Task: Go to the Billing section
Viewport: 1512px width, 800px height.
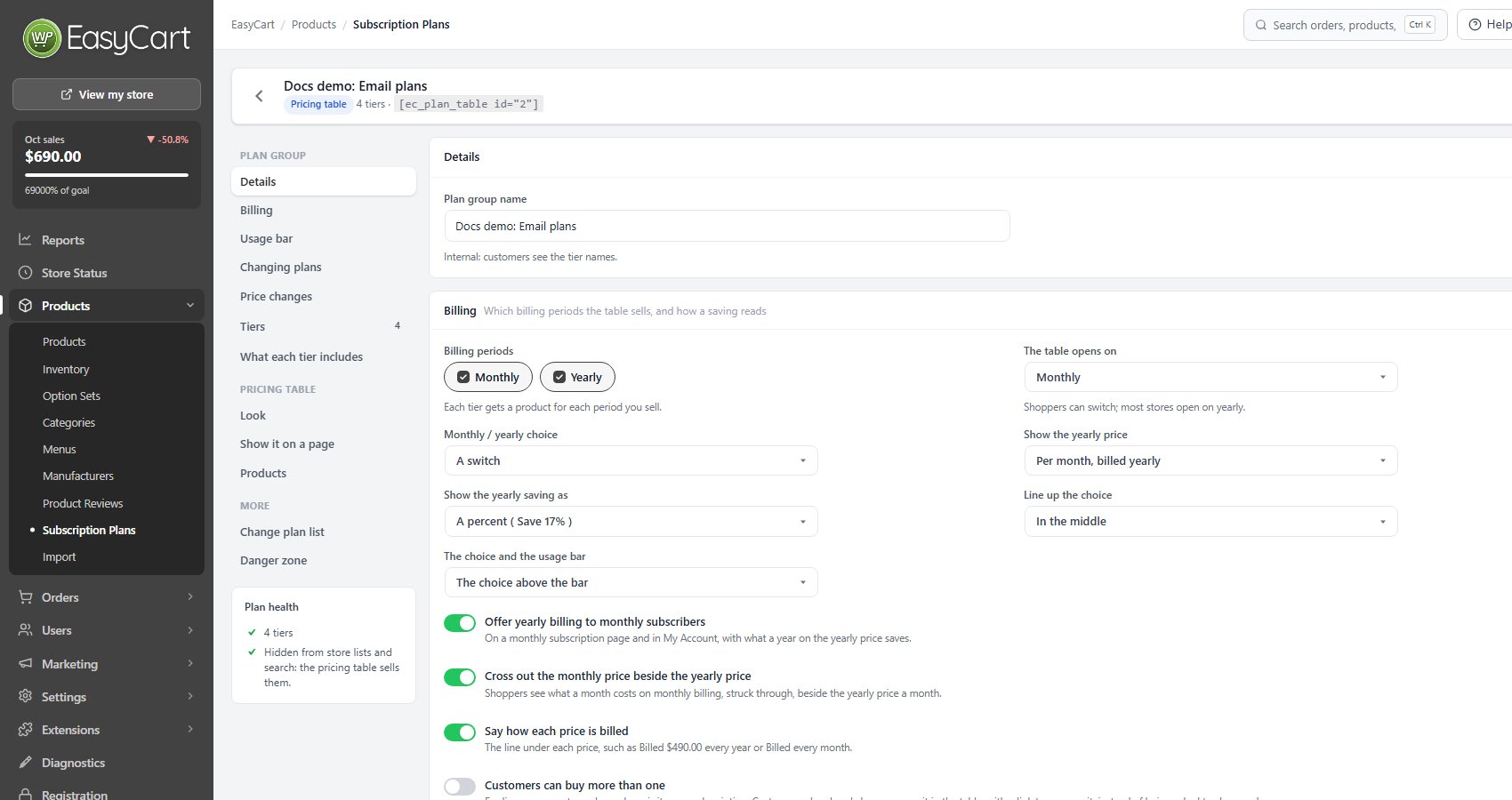Action: point(324,210)
